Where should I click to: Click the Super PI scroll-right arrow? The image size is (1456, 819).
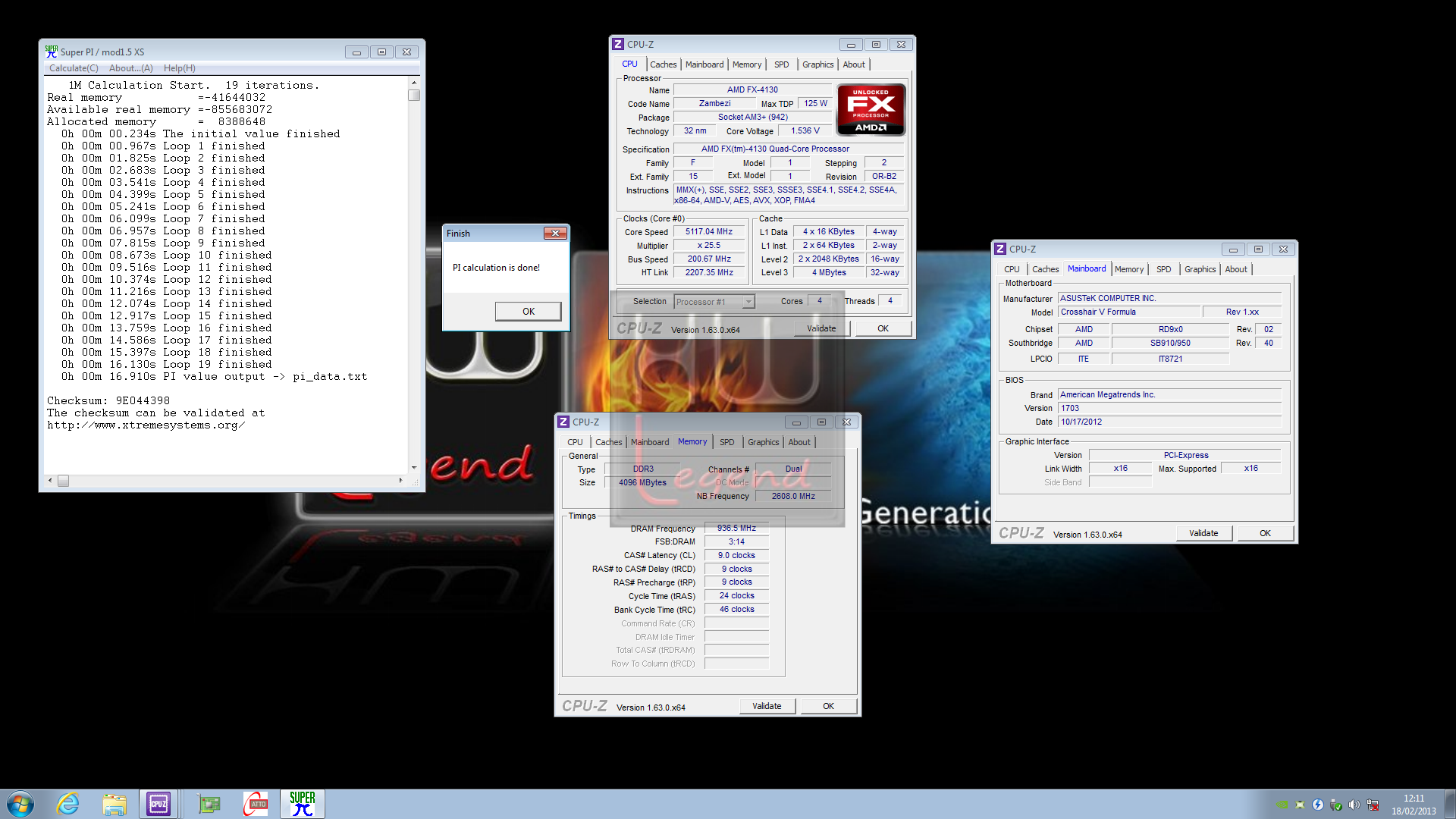400,480
